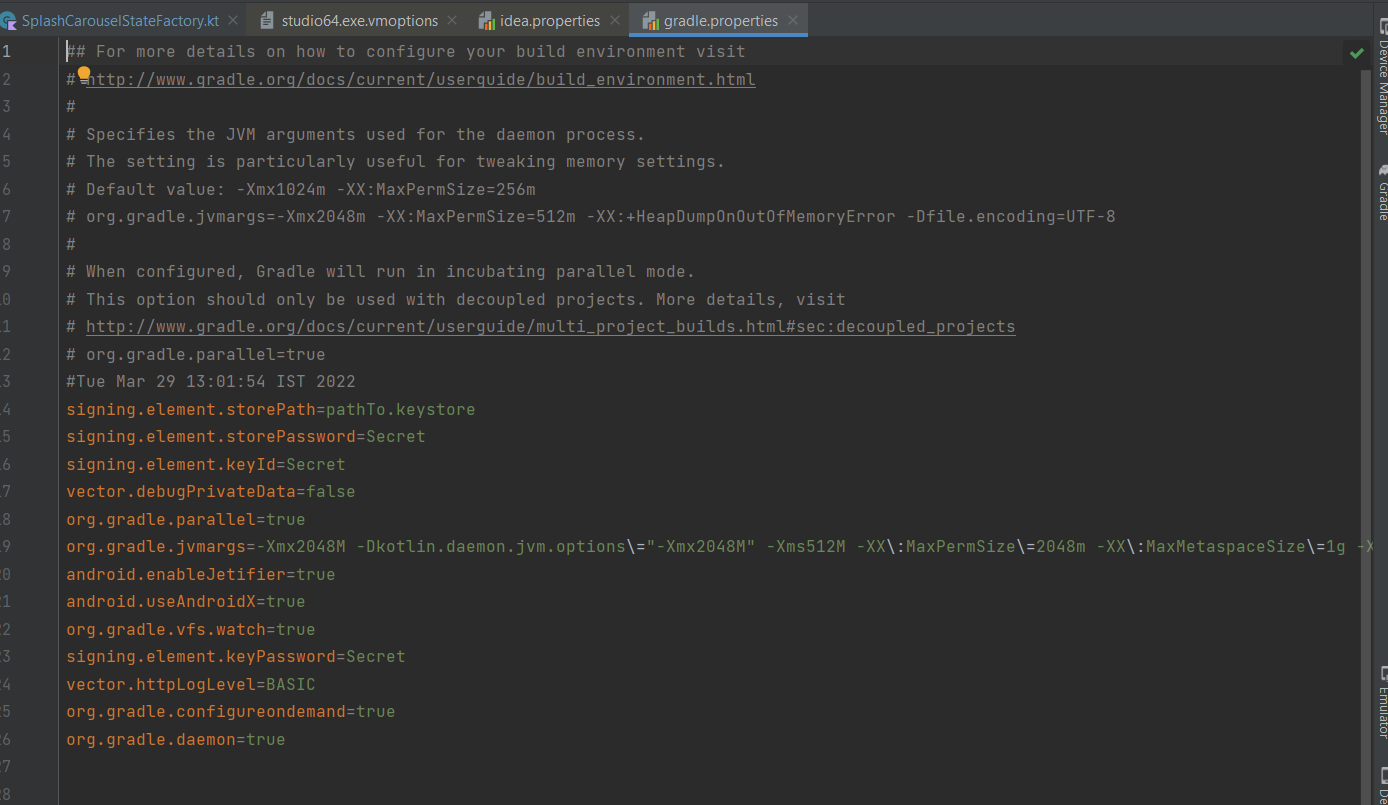Viewport: 1388px width, 805px height.
Task: Open the Gradle tool window
Action: (1381, 193)
